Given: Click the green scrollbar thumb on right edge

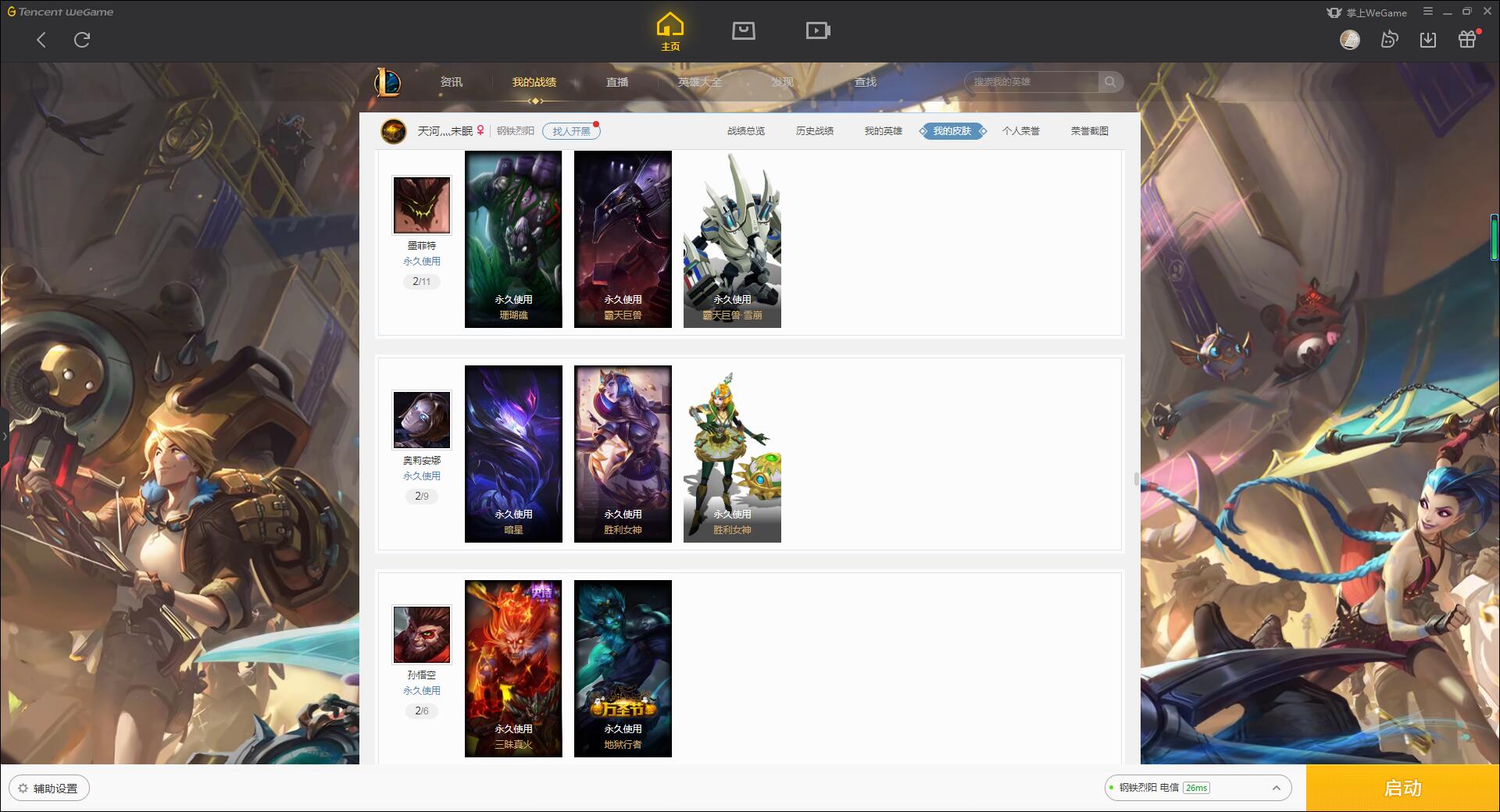Looking at the screenshot, I should pos(1494,237).
